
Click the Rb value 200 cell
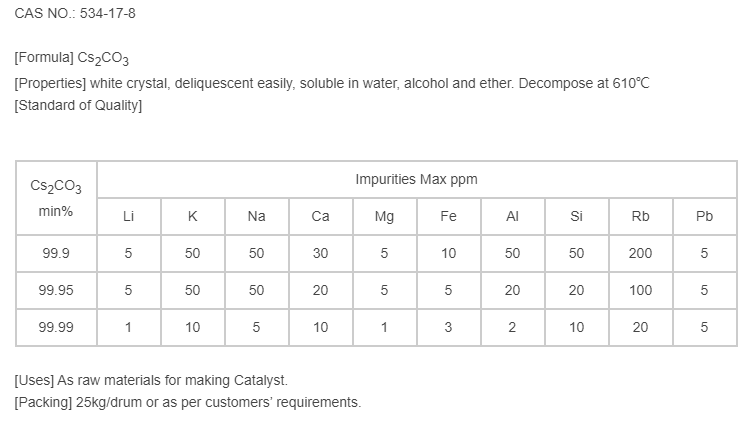[x=640, y=254]
